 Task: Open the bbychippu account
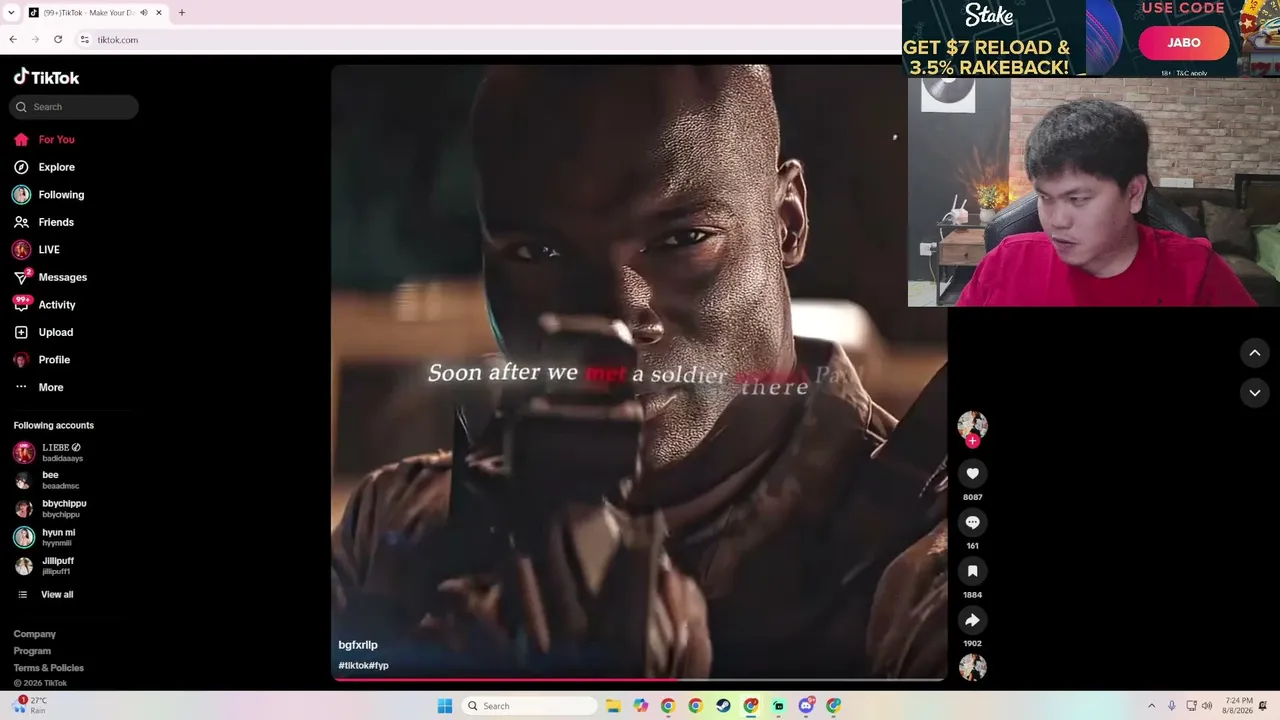click(50, 508)
